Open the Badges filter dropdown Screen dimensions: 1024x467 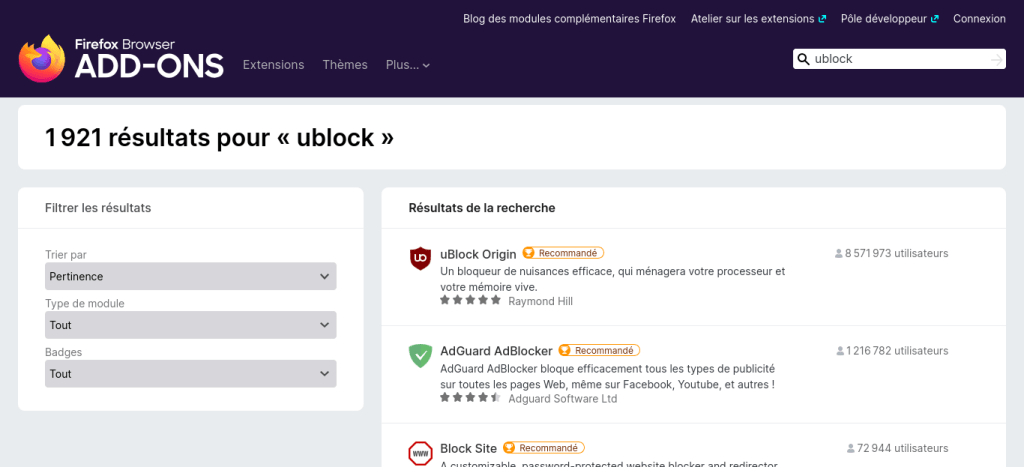coord(191,374)
